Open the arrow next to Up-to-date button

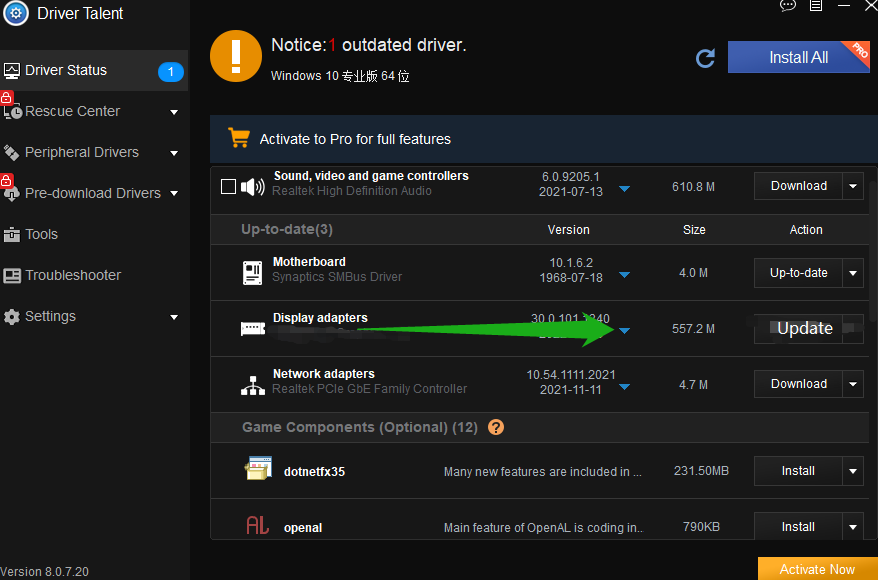(853, 273)
